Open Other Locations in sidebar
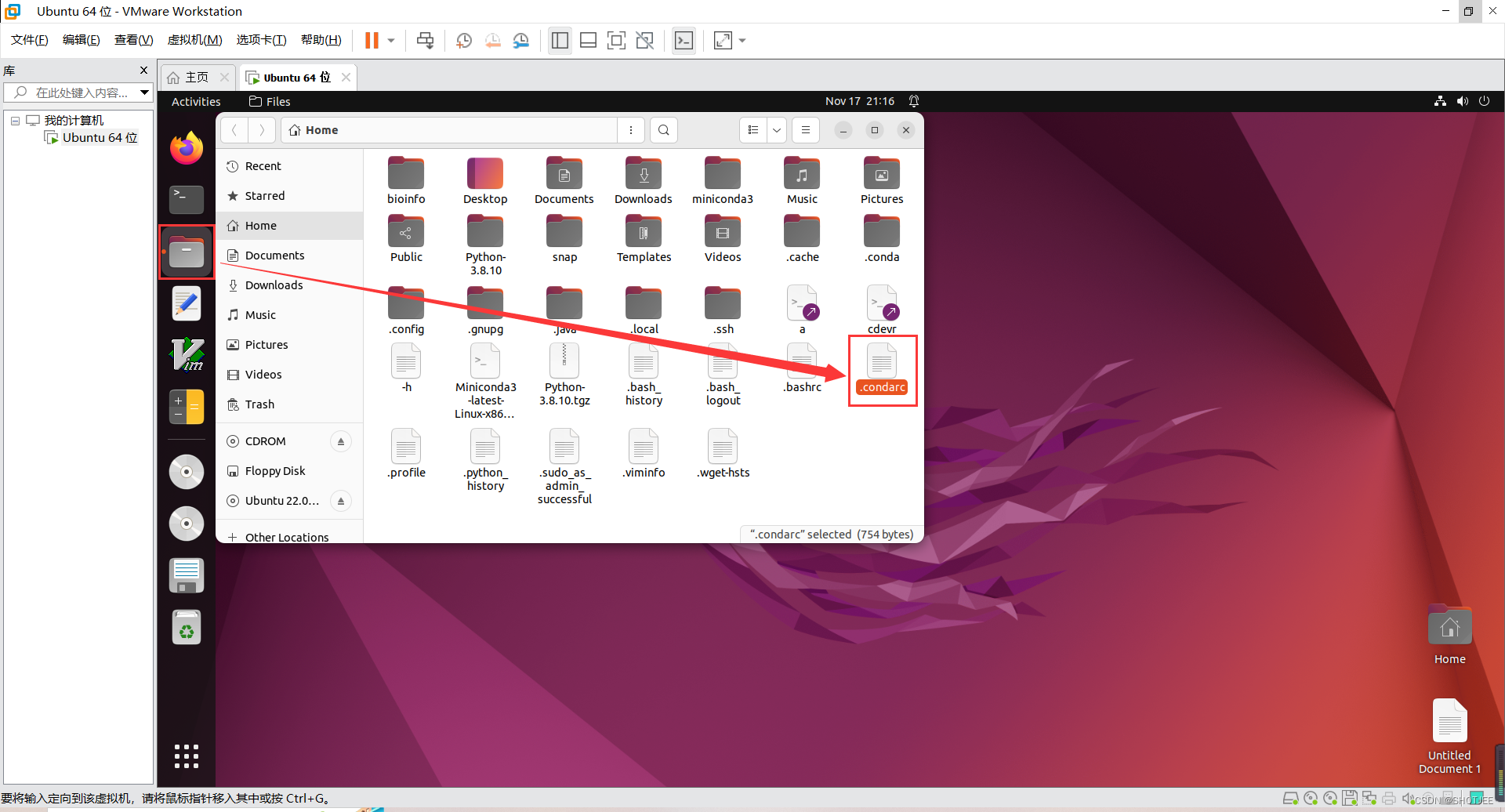This screenshot has width=1505, height=812. click(x=290, y=537)
